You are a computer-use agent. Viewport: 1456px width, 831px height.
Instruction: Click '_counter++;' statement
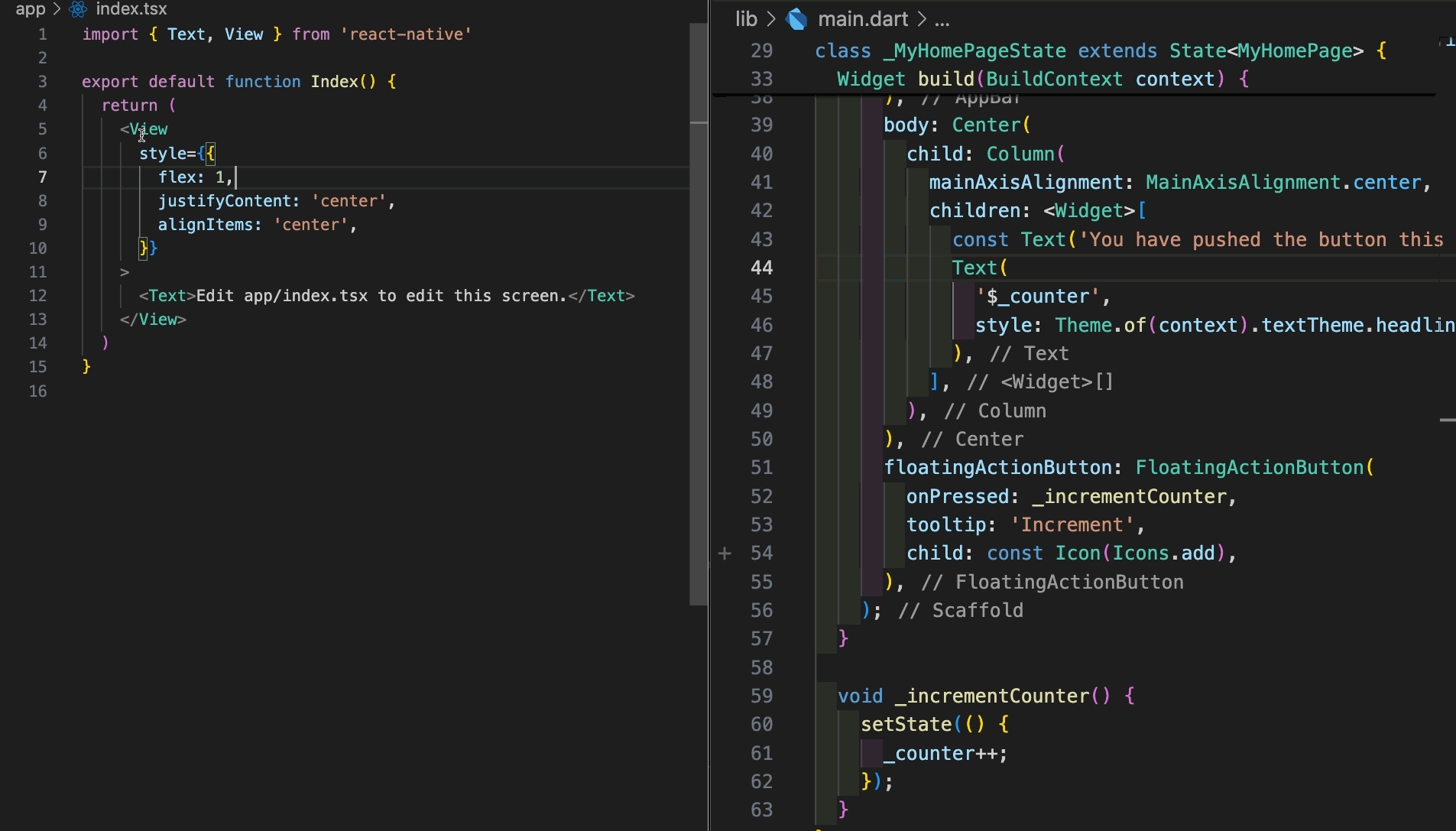tap(946, 754)
